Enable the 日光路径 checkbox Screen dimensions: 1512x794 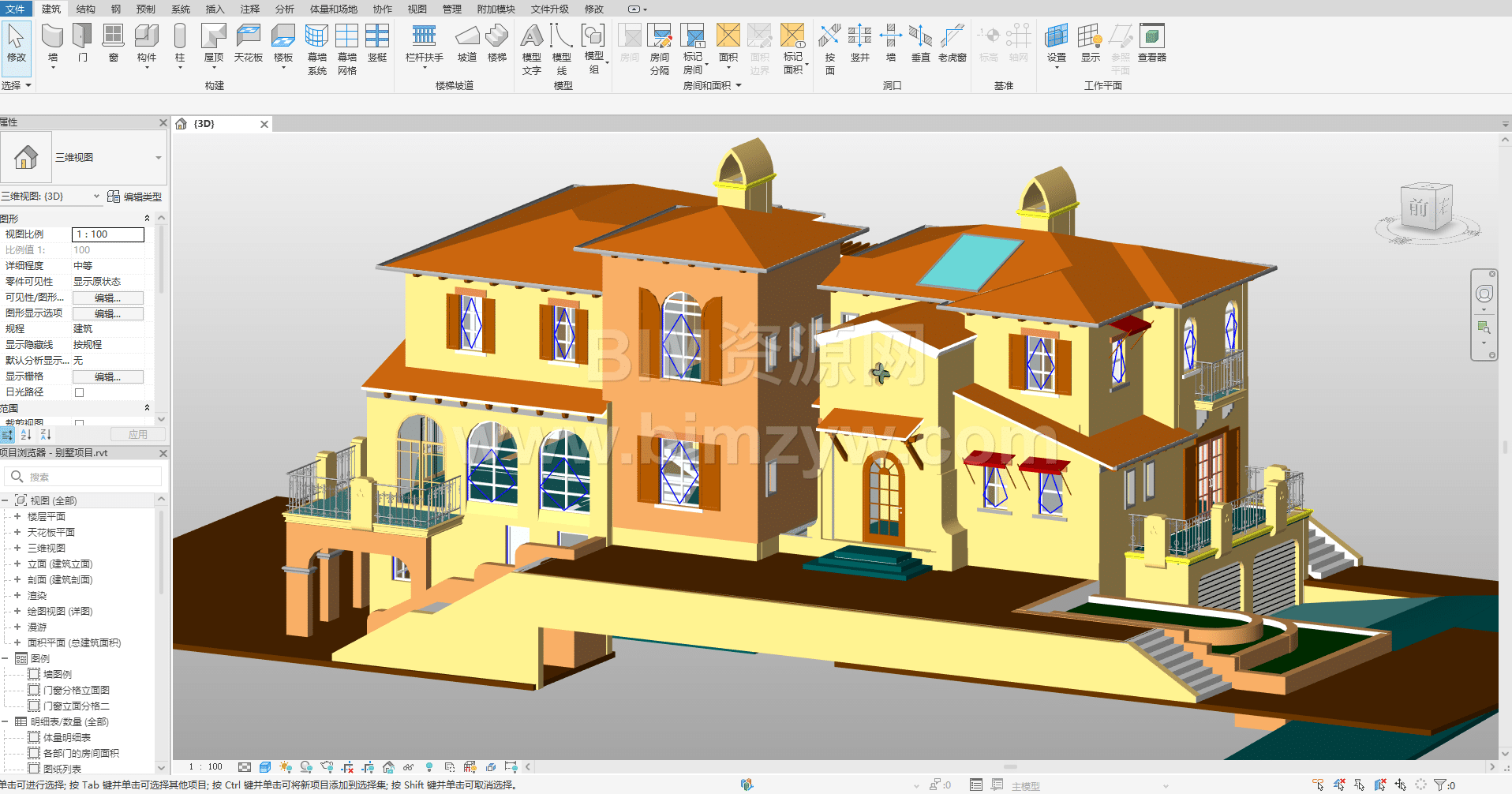(x=79, y=392)
